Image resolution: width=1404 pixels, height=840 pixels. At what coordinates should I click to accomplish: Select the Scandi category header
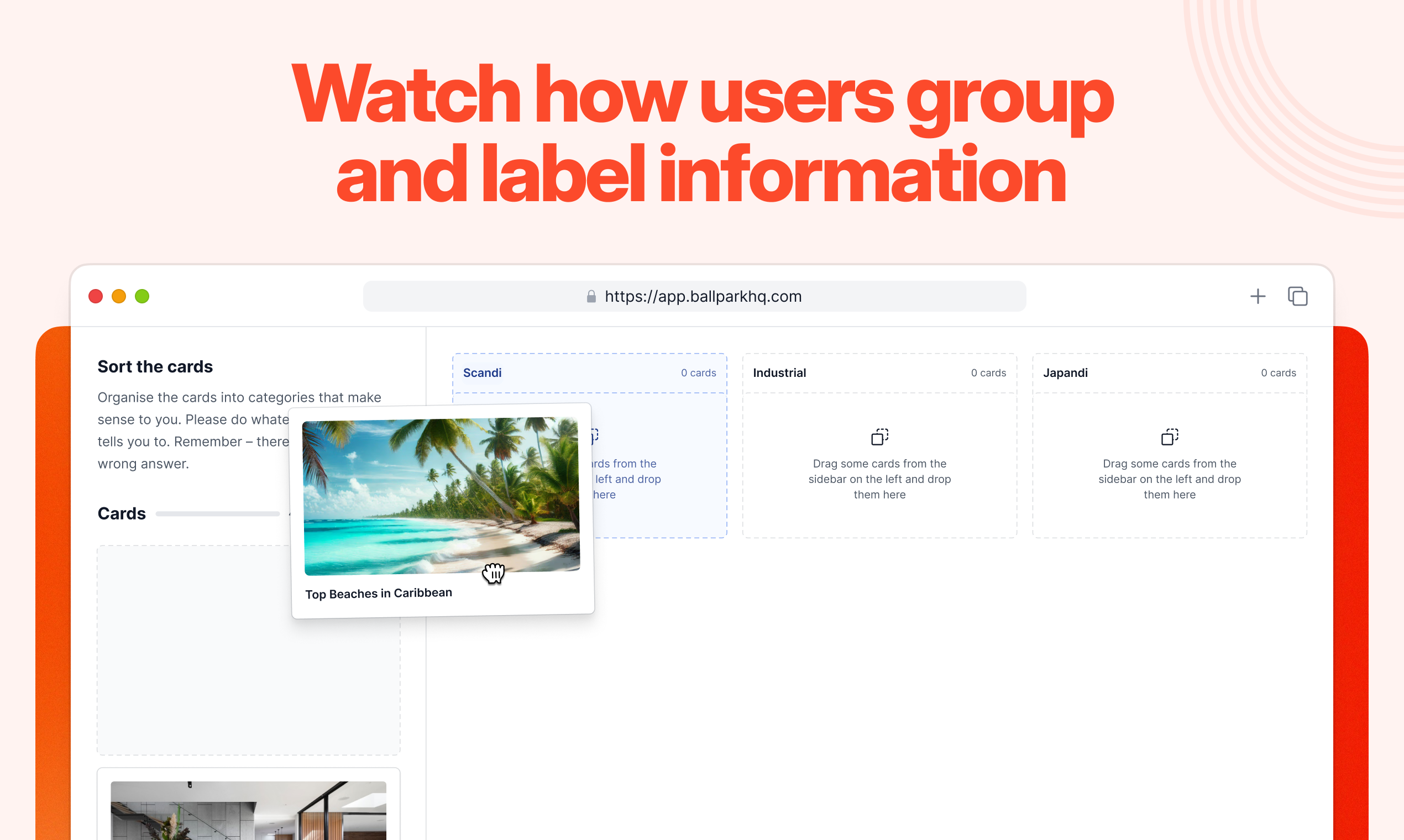[x=482, y=372]
